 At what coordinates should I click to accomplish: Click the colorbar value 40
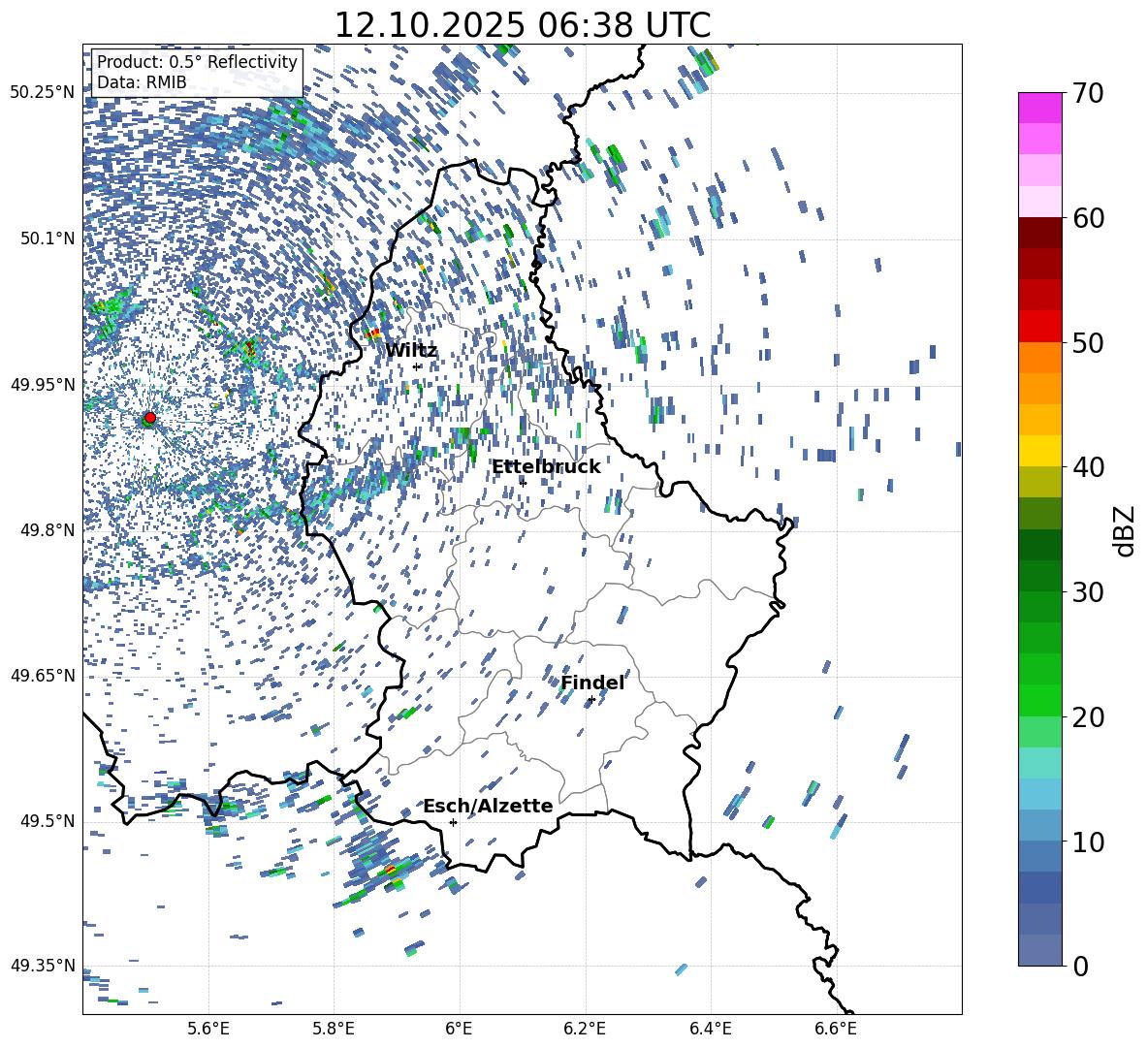click(1089, 467)
